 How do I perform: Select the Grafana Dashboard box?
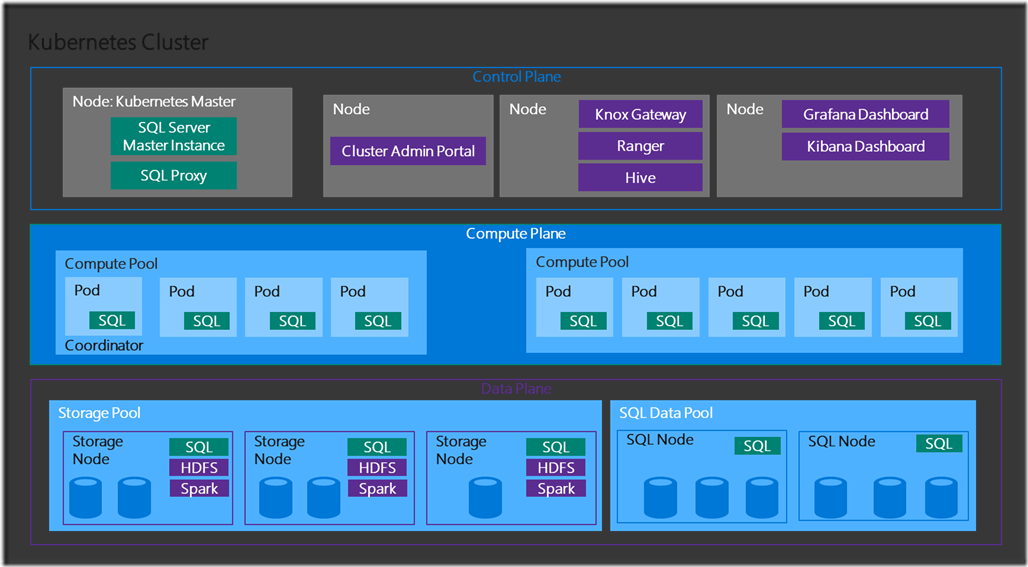[865, 114]
